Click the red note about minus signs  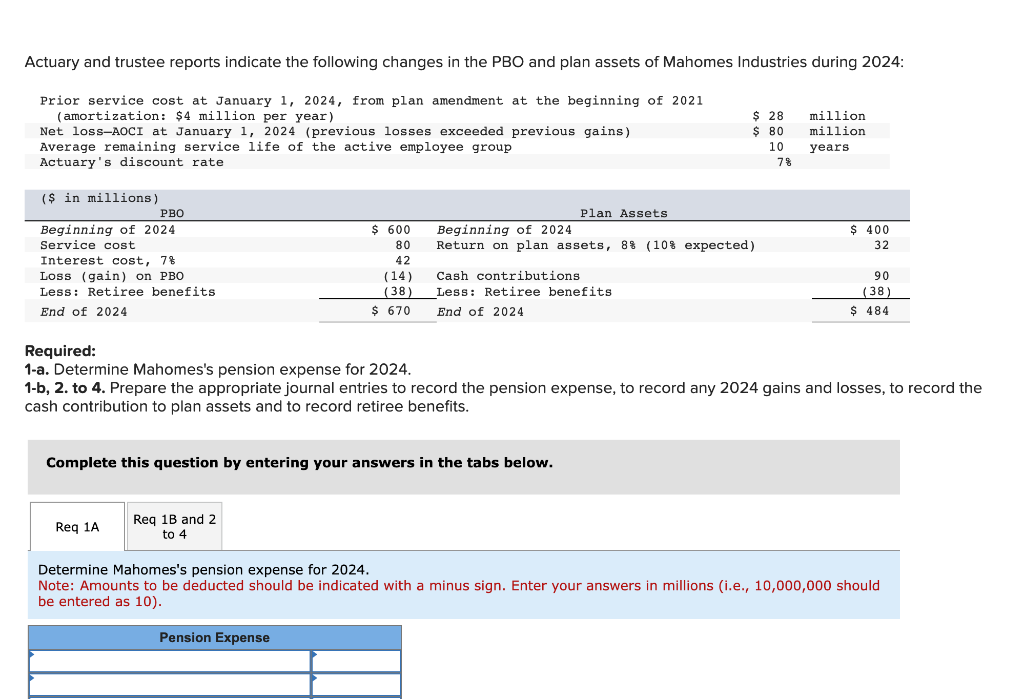click(460, 593)
